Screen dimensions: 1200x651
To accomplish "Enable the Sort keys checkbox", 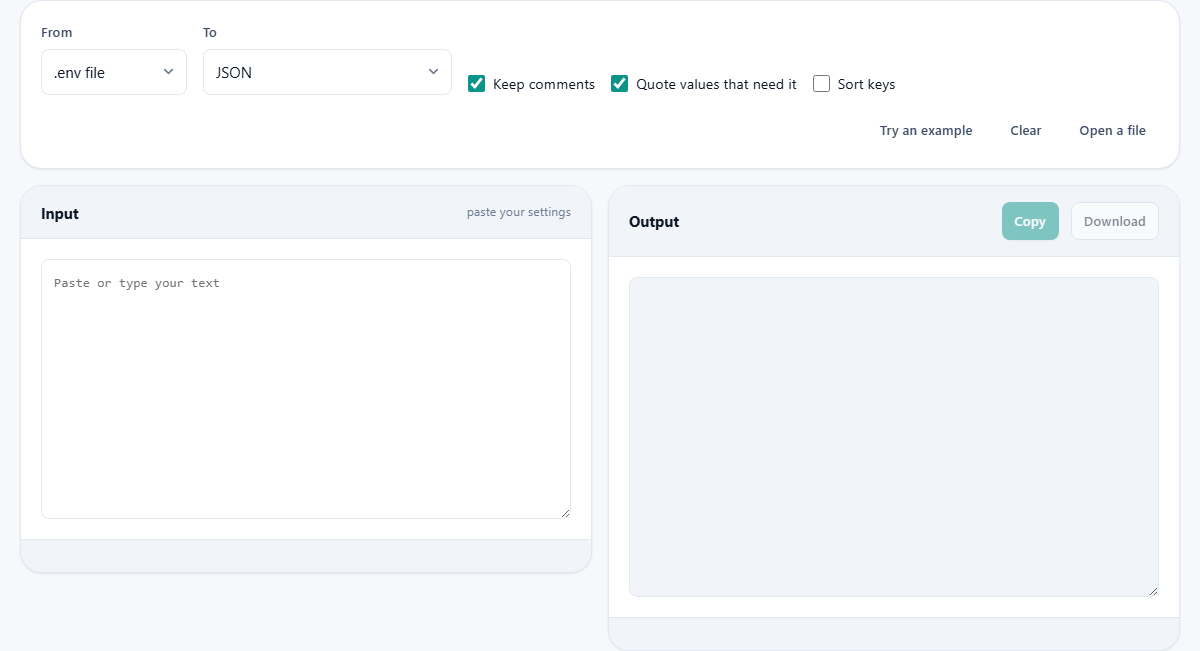I will 822,84.
